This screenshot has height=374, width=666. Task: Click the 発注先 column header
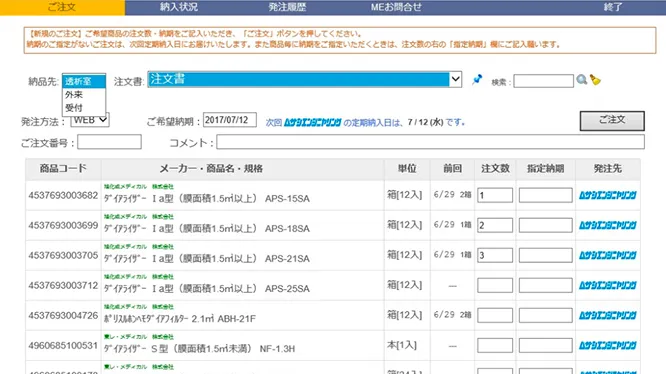pyautogui.click(x=608, y=169)
